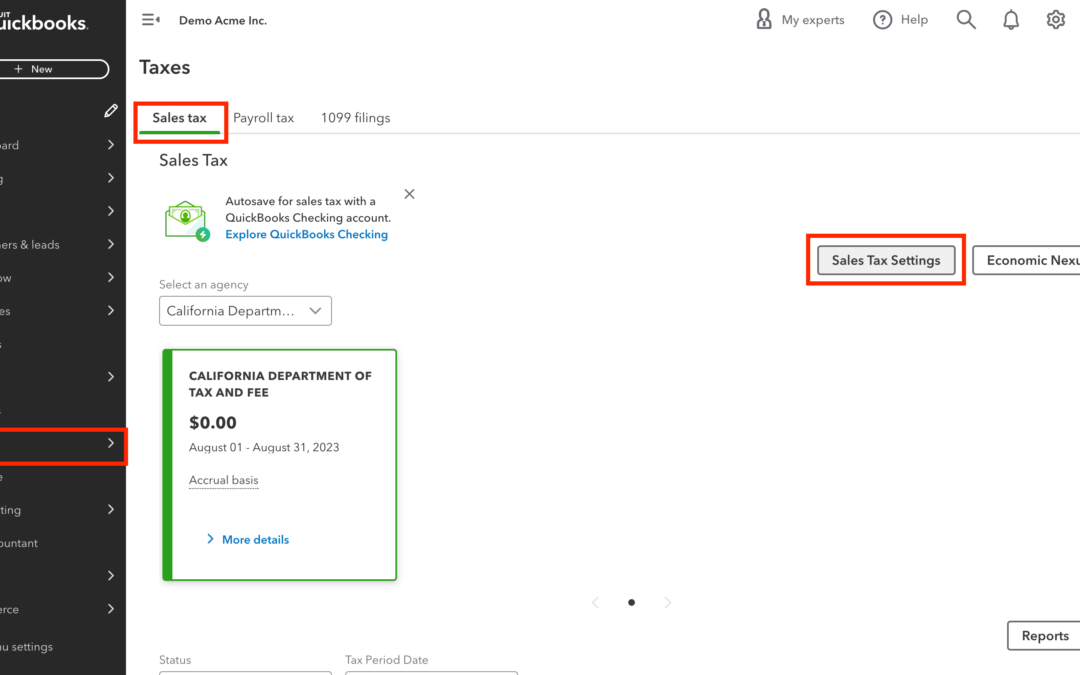The height and width of the screenshot is (675, 1080).
Task: Switch to the Payroll tax tab
Action: [263, 118]
